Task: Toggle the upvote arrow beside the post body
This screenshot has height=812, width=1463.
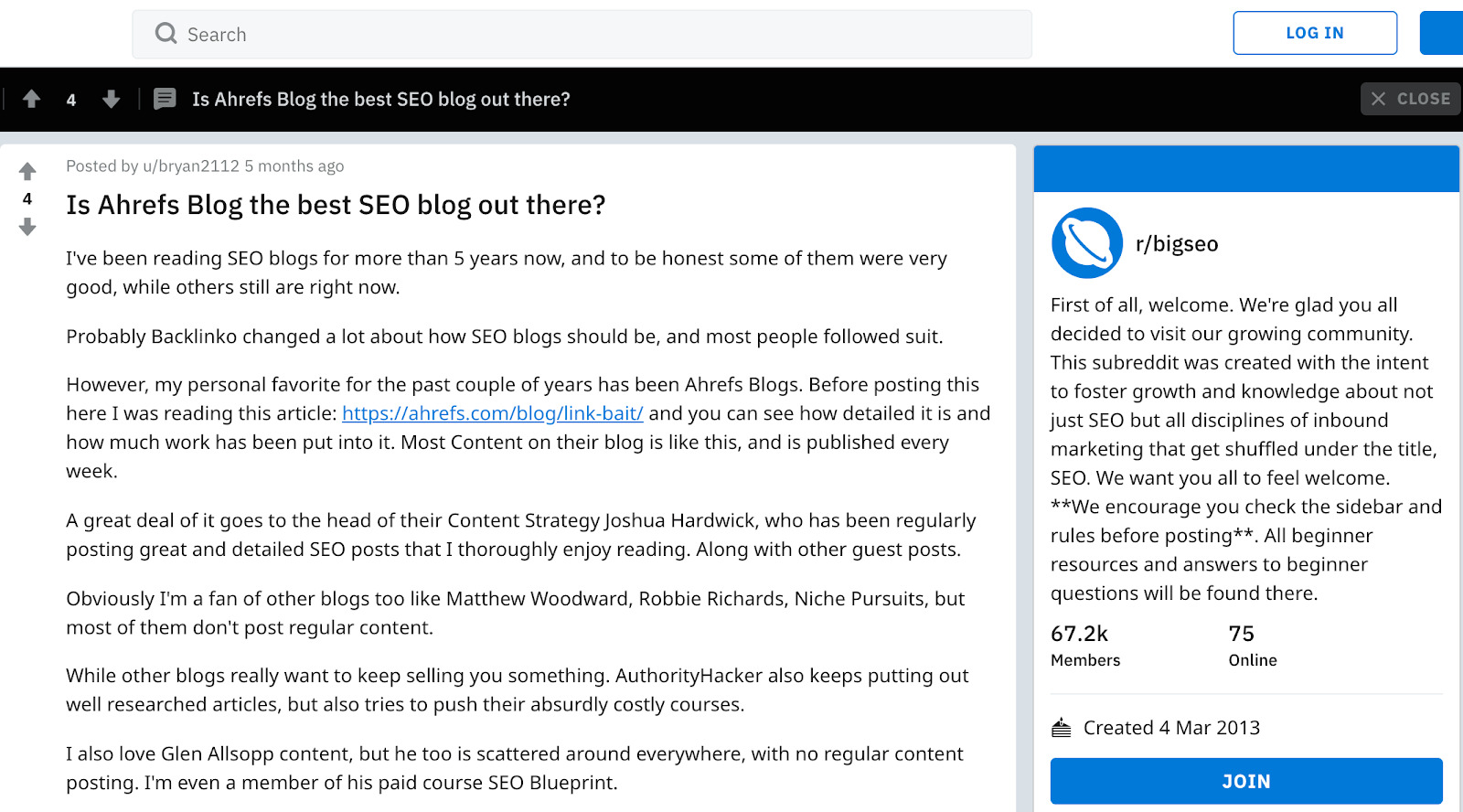Action: pyautogui.click(x=28, y=170)
